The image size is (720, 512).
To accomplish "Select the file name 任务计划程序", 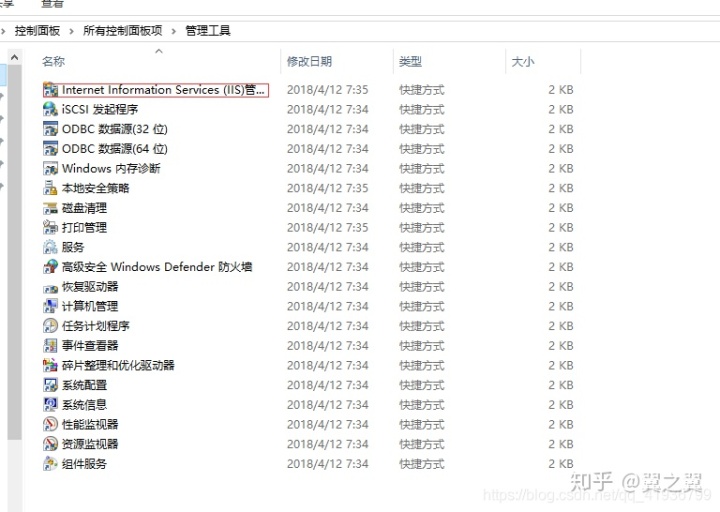I will pos(96,326).
